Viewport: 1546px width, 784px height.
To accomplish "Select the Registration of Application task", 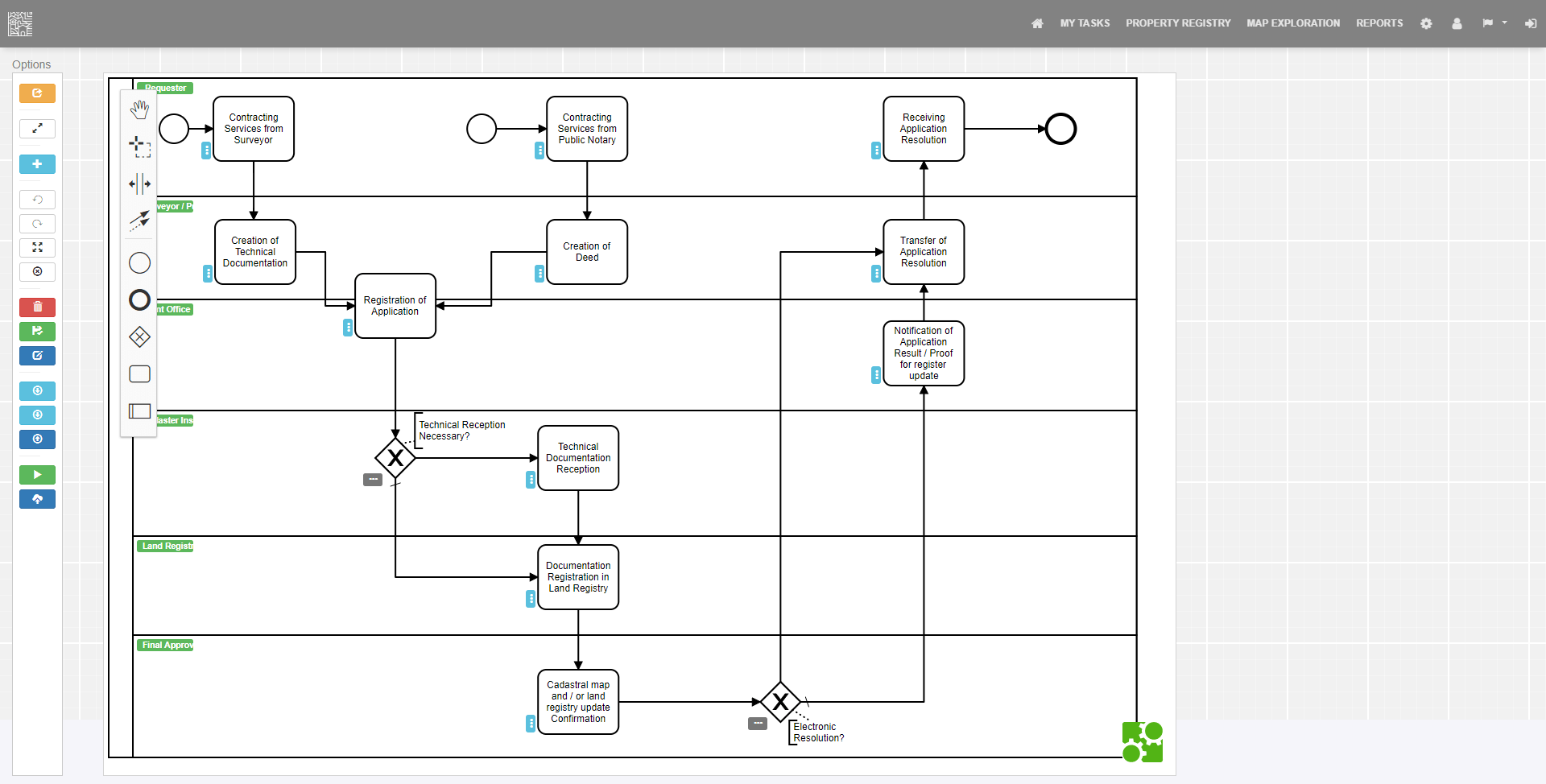I will point(395,306).
